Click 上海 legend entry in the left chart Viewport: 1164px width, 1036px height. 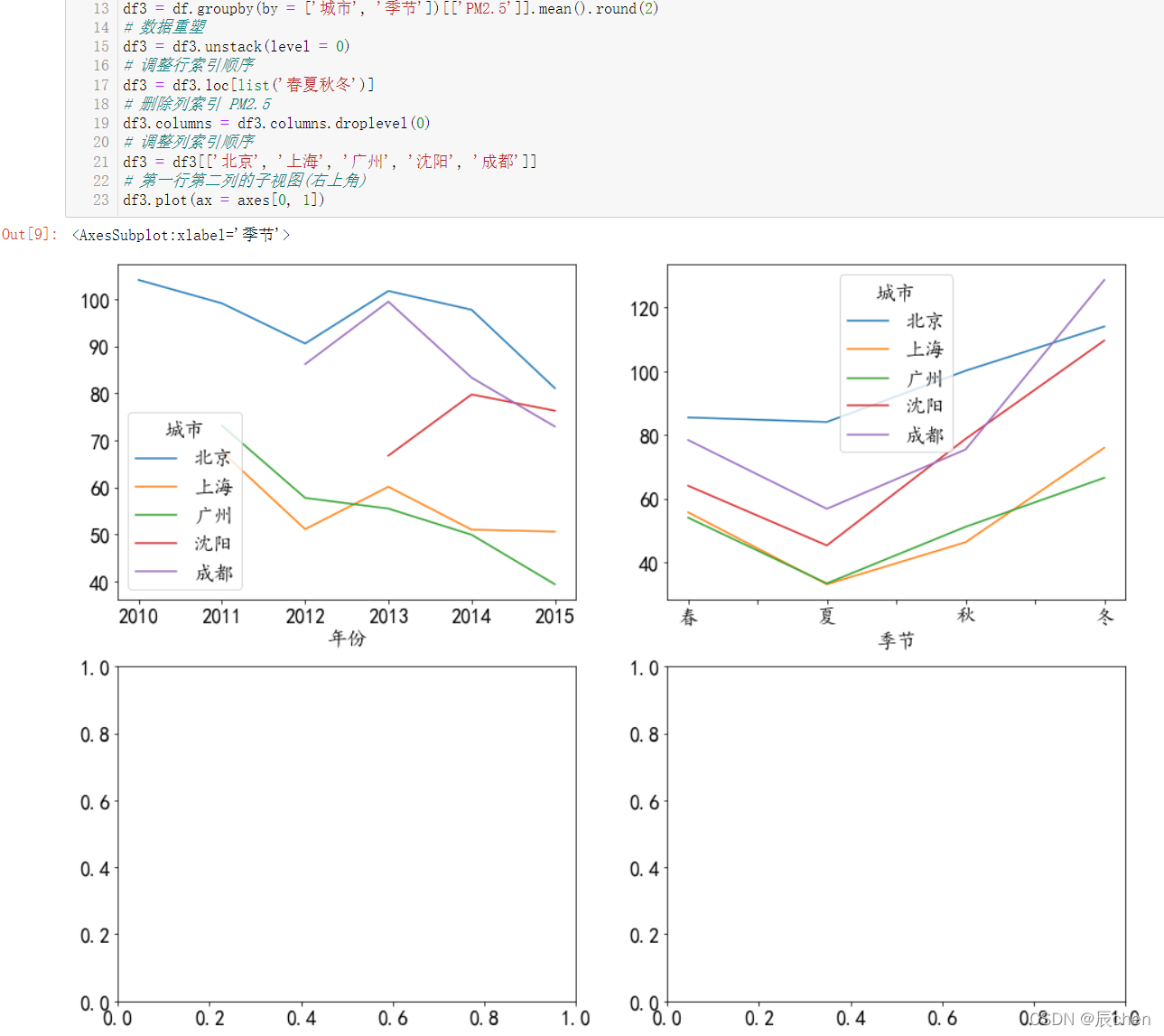point(183,487)
